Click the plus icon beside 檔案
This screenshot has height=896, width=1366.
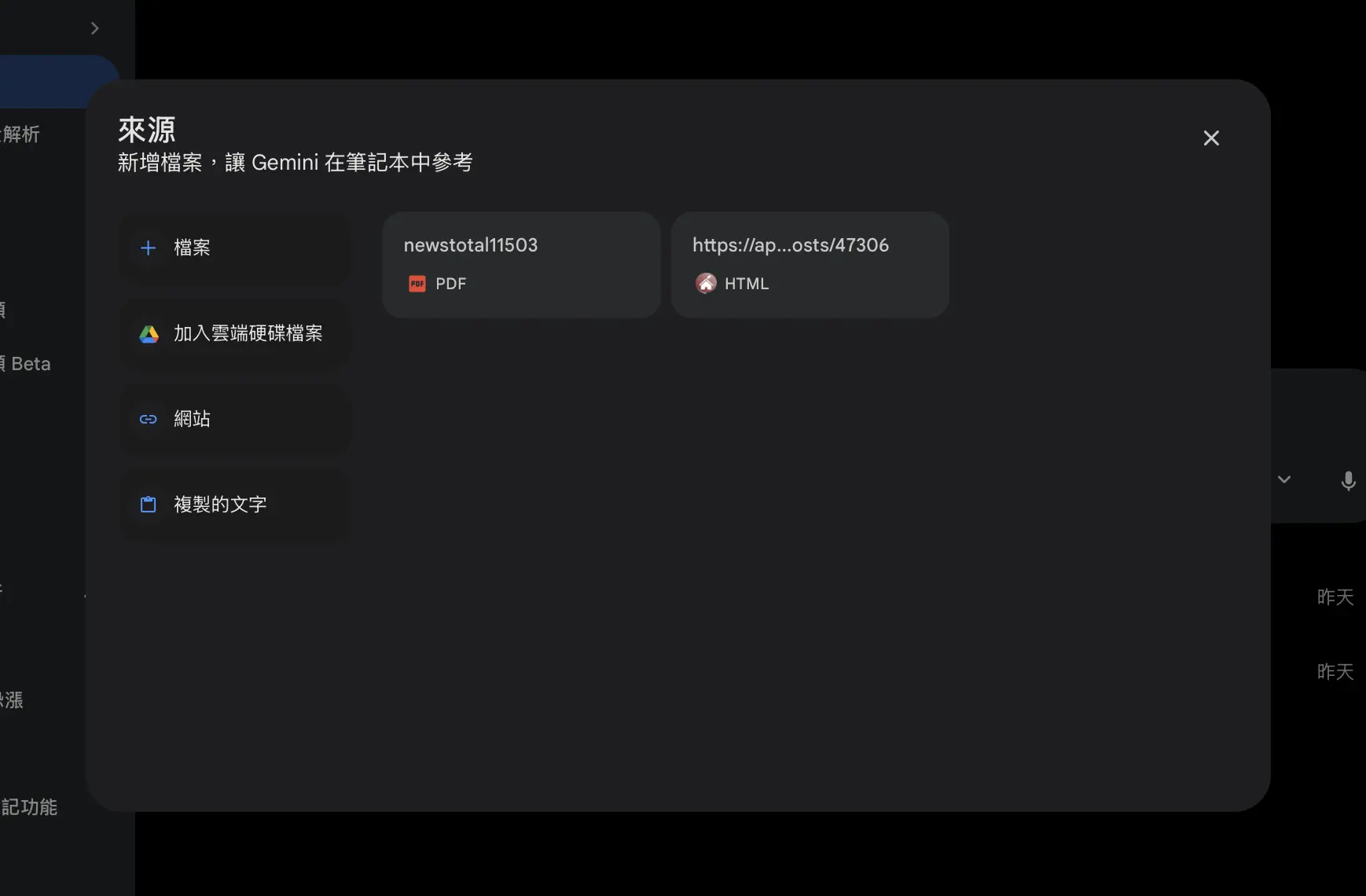click(148, 248)
